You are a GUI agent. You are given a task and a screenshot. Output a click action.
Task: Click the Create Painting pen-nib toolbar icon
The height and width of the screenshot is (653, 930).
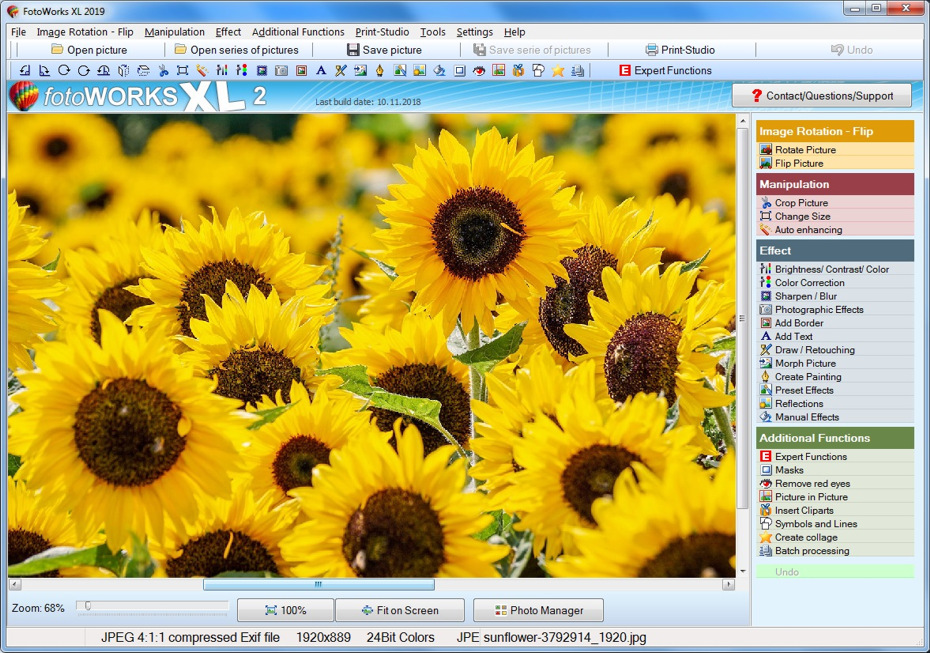pos(380,71)
